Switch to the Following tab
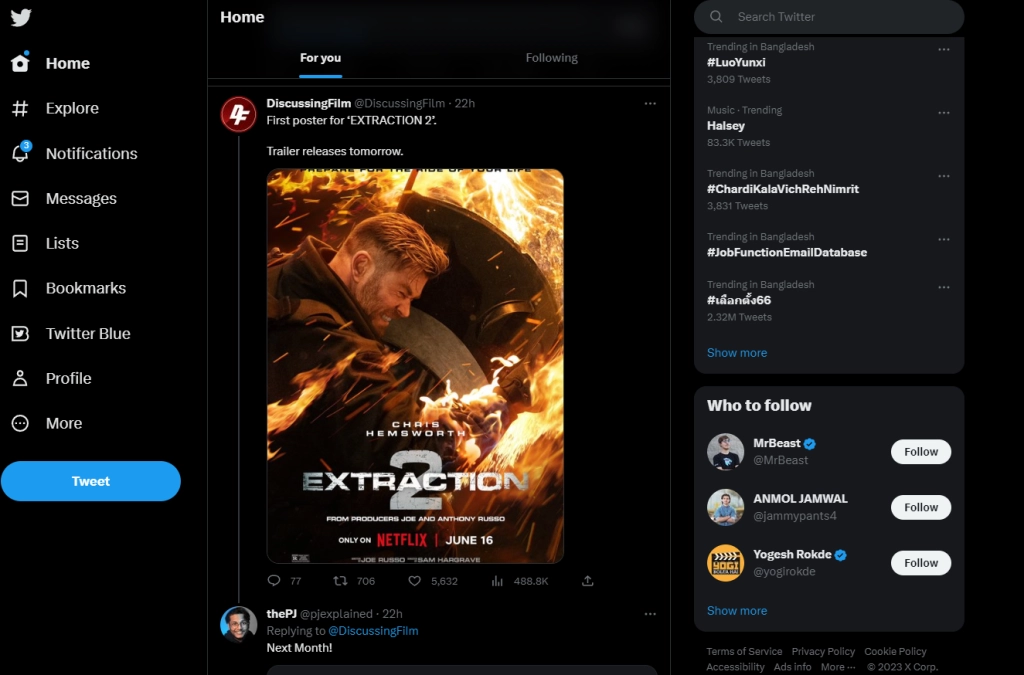 pos(551,58)
